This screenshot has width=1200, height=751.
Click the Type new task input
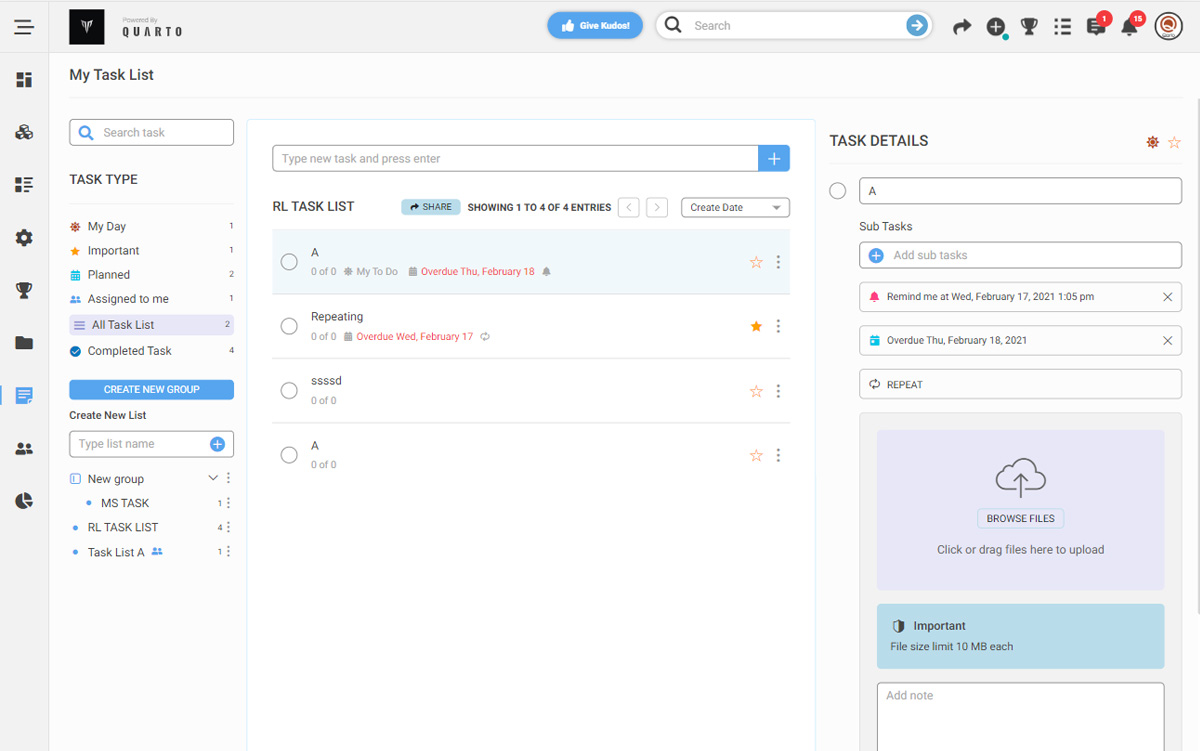(515, 158)
